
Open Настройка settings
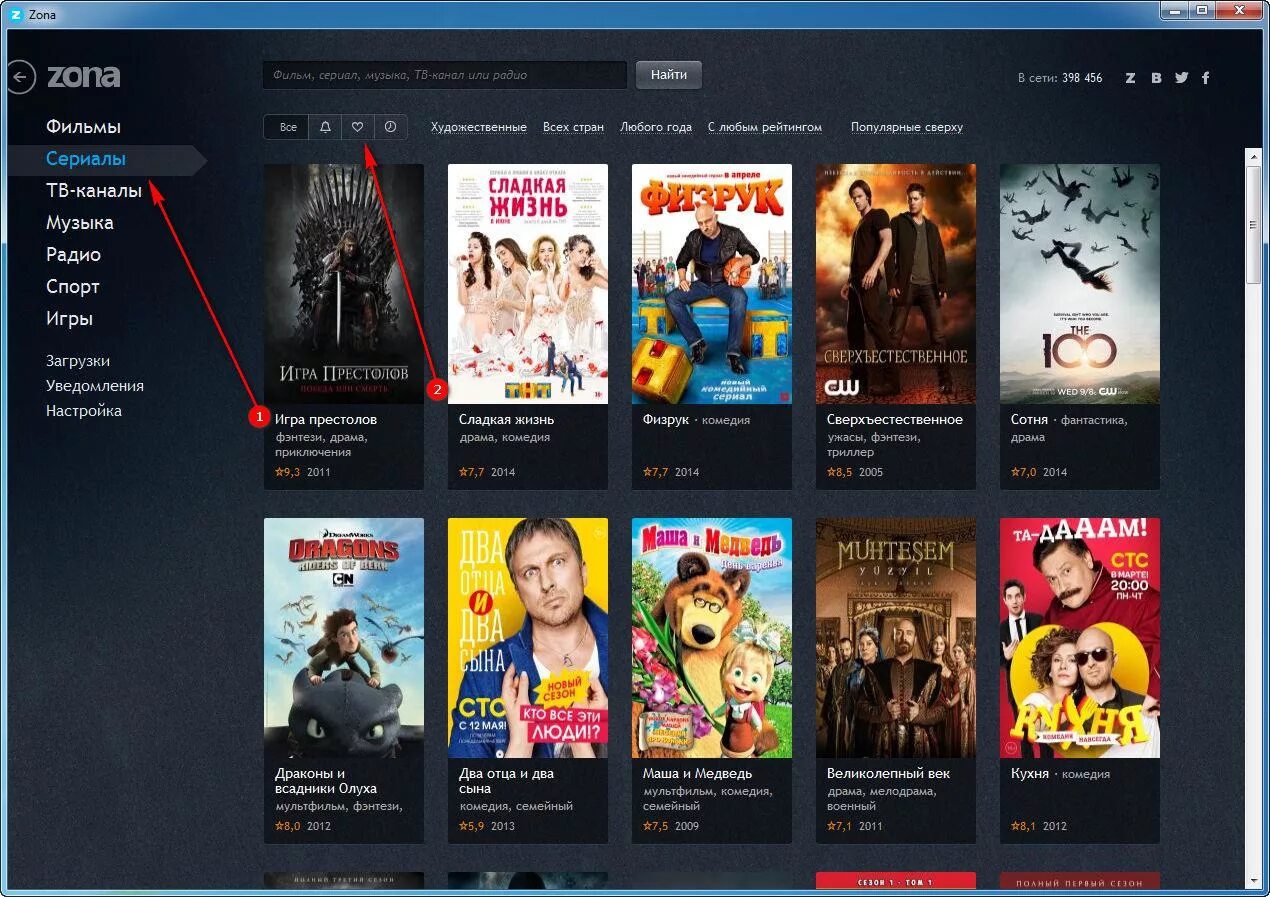point(84,411)
